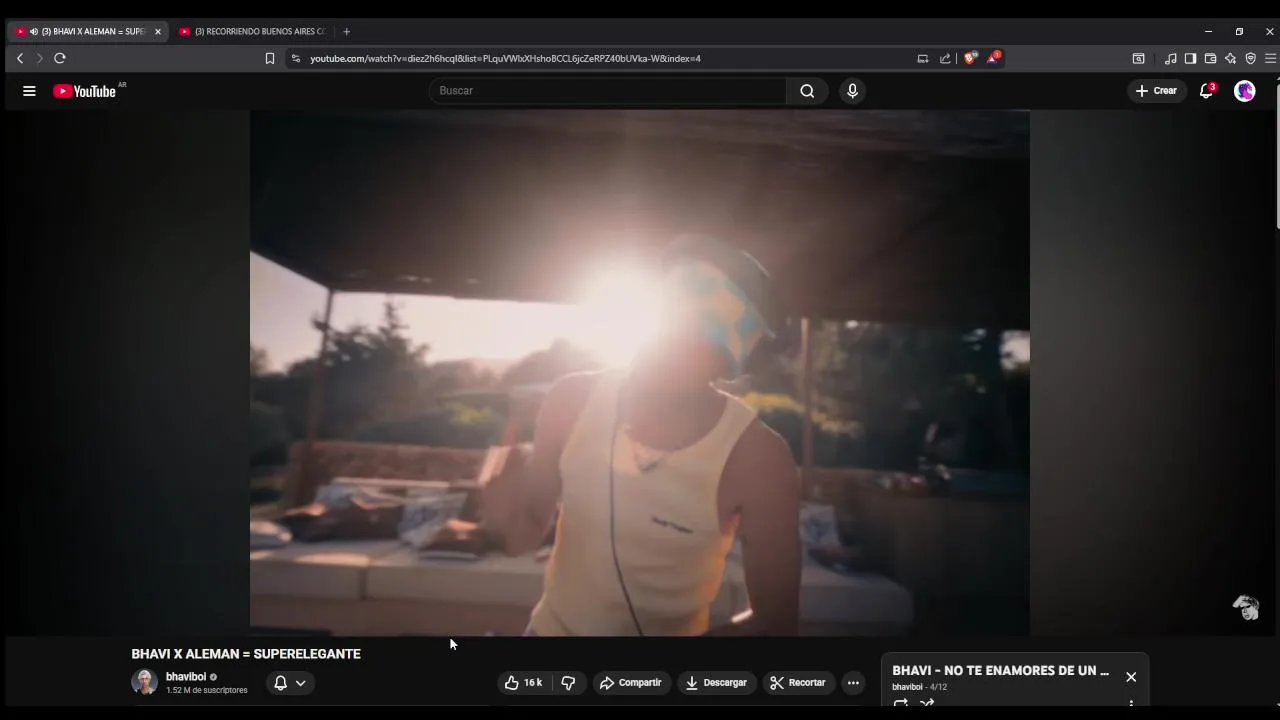Open site information icon in address bar
Image resolution: width=1280 pixels, height=720 pixels.
295,59
